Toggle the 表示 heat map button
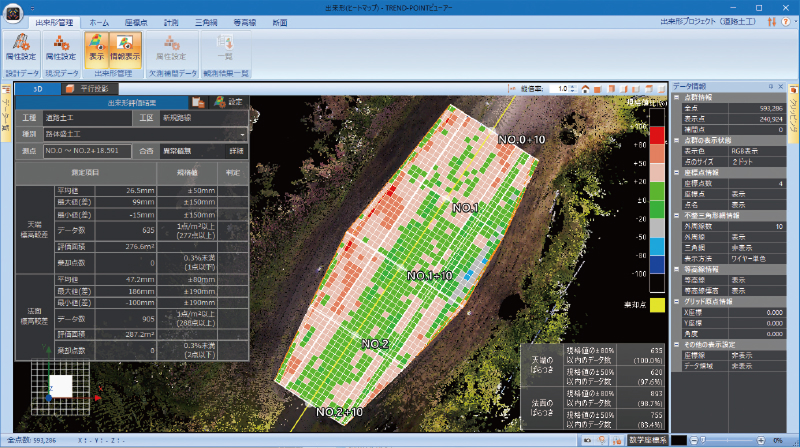Screen dimensions: 800x448 pyautogui.click(x=97, y=47)
